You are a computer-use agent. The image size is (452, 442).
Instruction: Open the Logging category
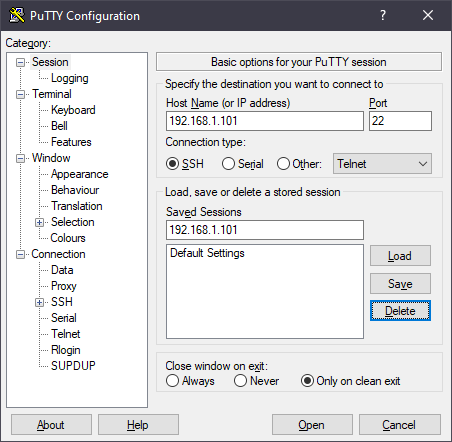pos(69,78)
